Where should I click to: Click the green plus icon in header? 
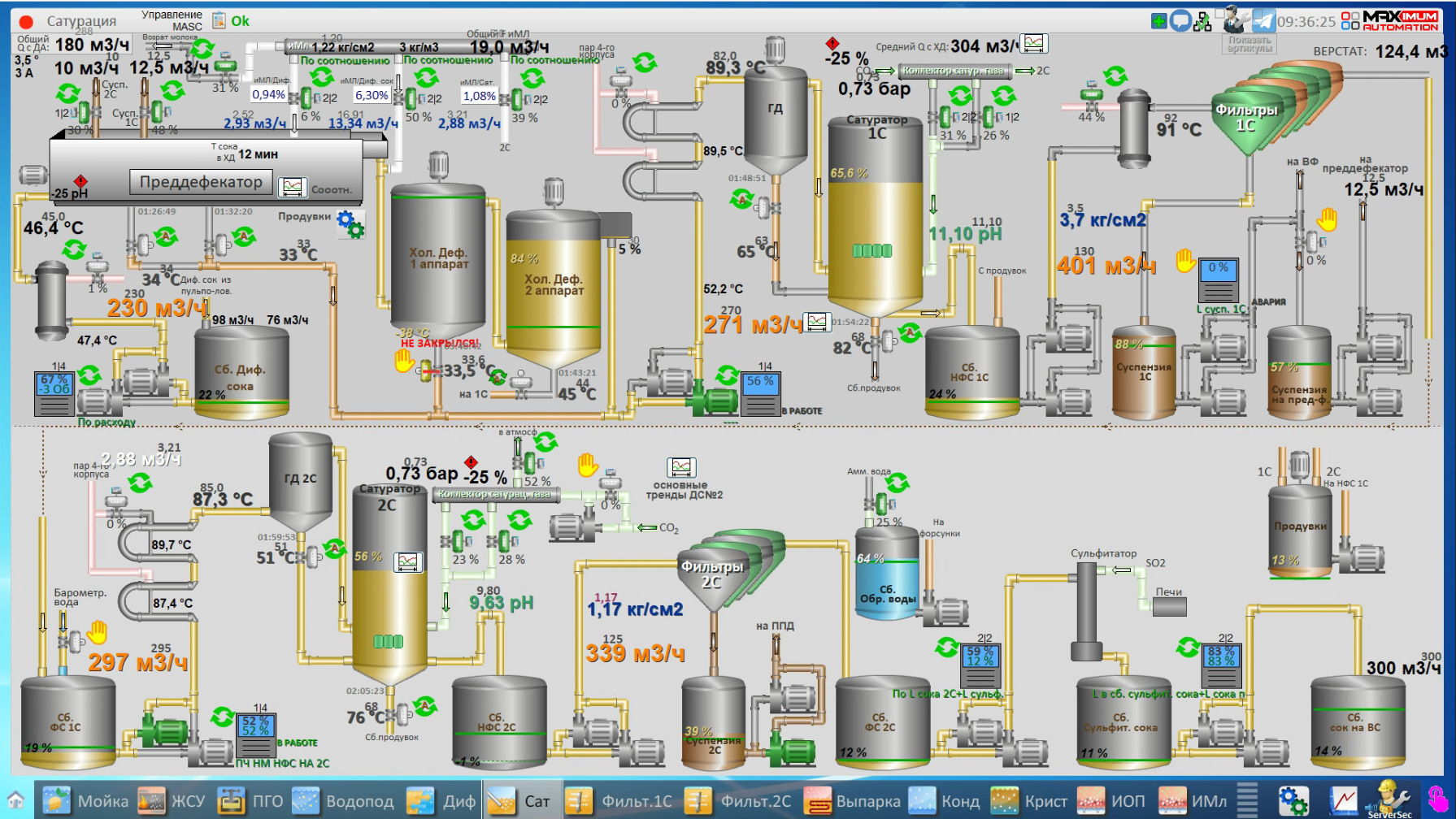pos(1159,21)
